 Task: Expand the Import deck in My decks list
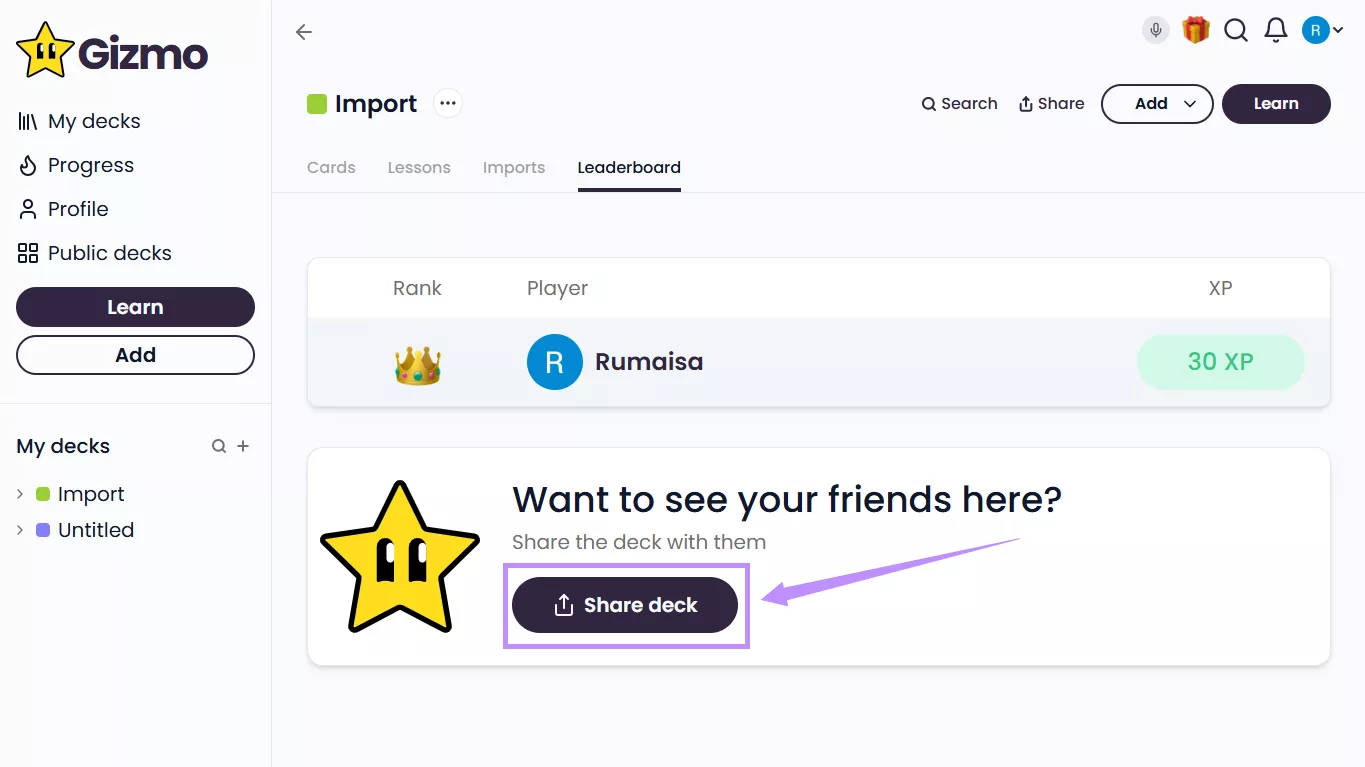pos(20,493)
